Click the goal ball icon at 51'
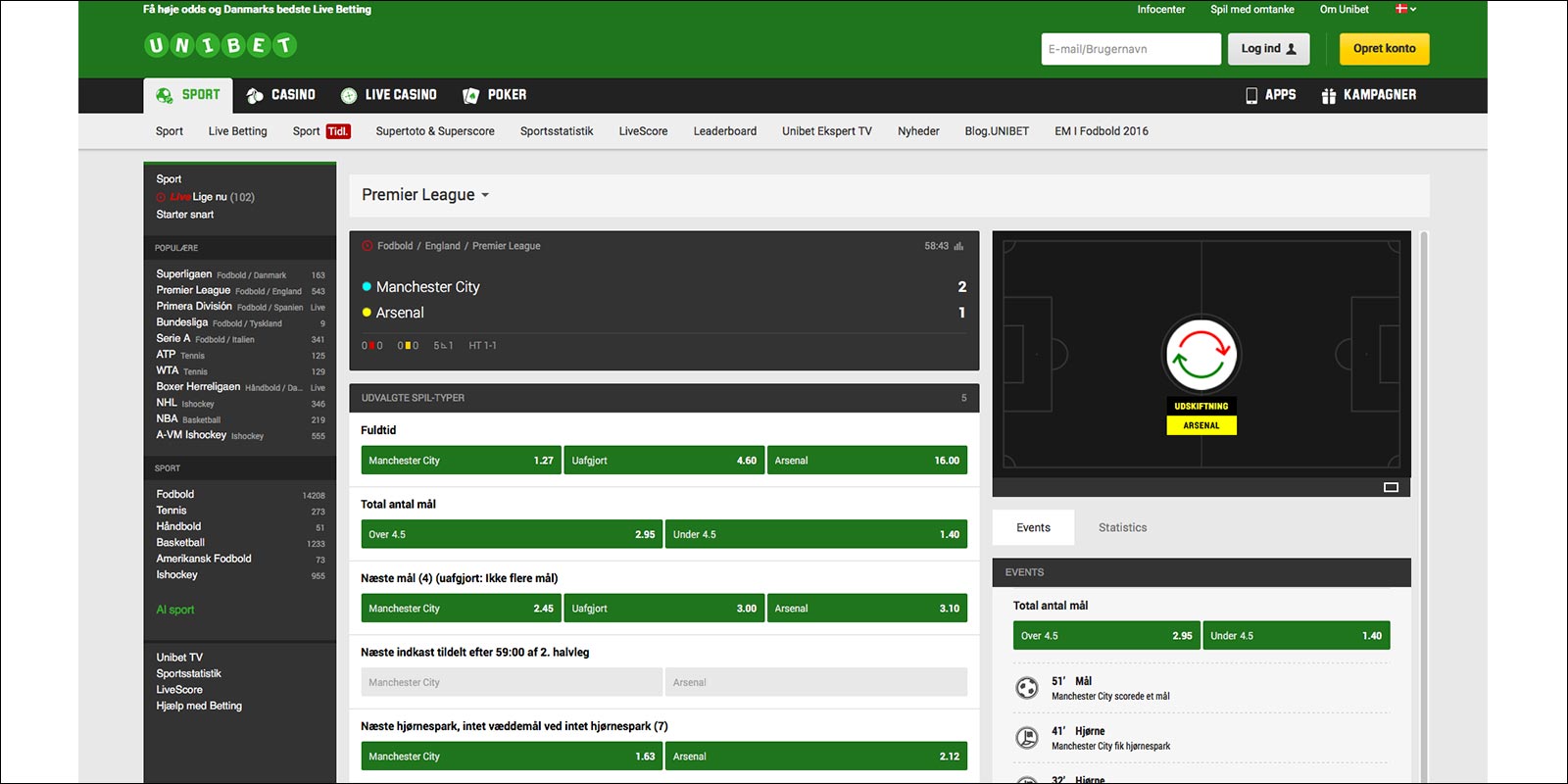The width and height of the screenshot is (1568, 784). pos(1027,688)
